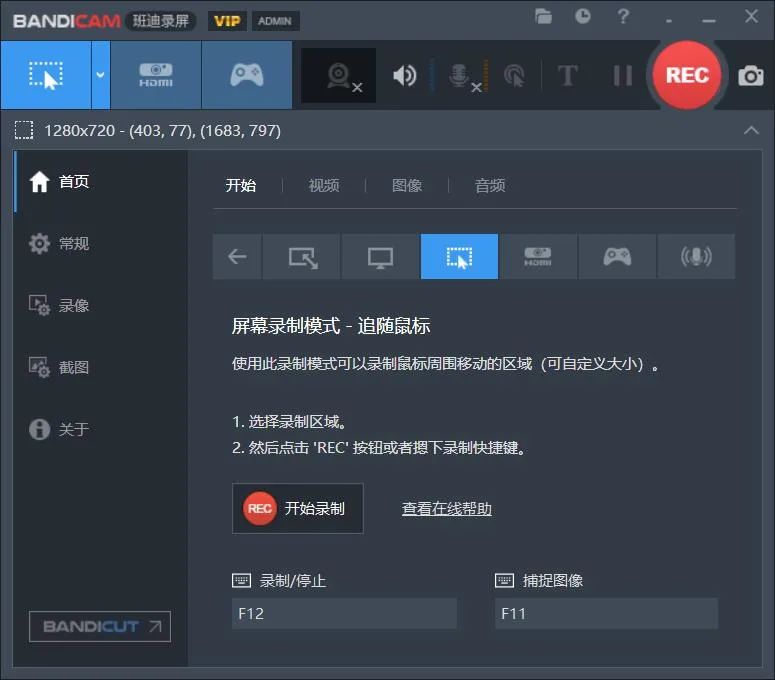Click the keyboard icon next to 录制/停止
The height and width of the screenshot is (680, 775).
click(242, 580)
